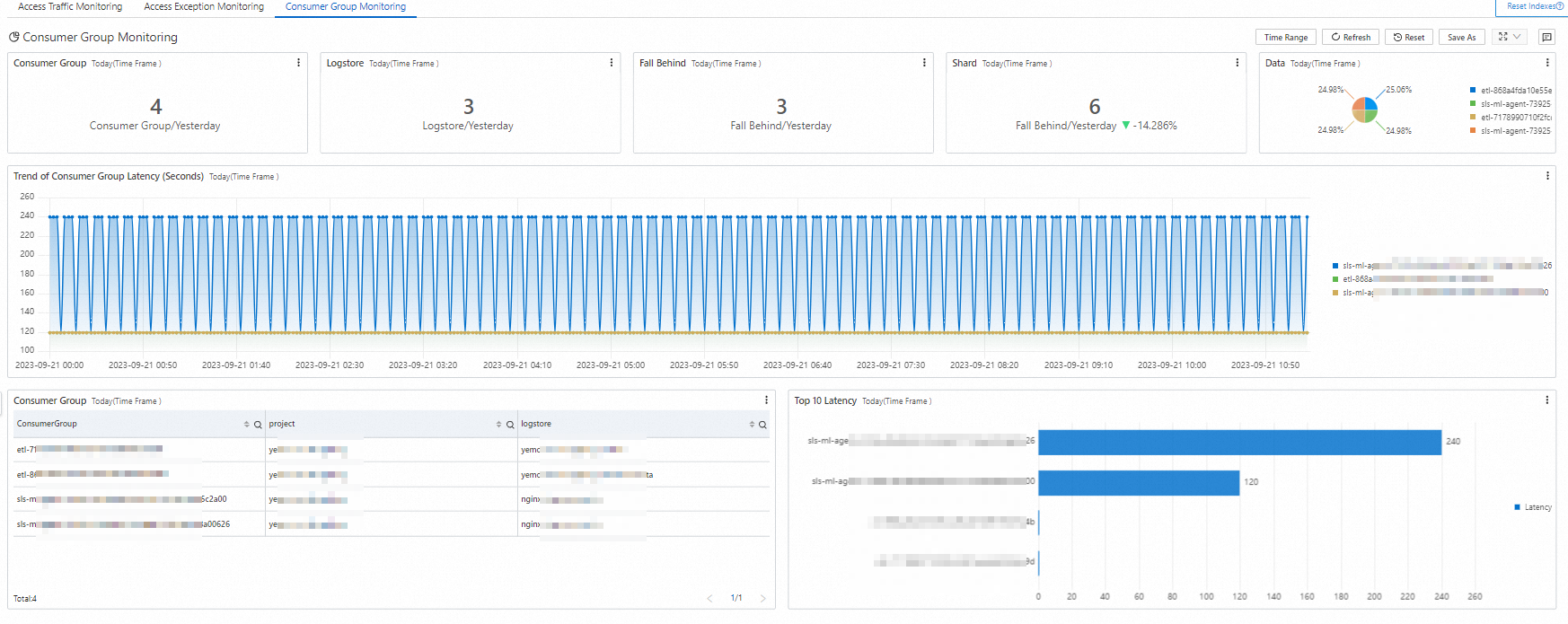Click the blue slice of the Data pie
The height and width of the screenshot is (624, 1568).
[1371, 103]
